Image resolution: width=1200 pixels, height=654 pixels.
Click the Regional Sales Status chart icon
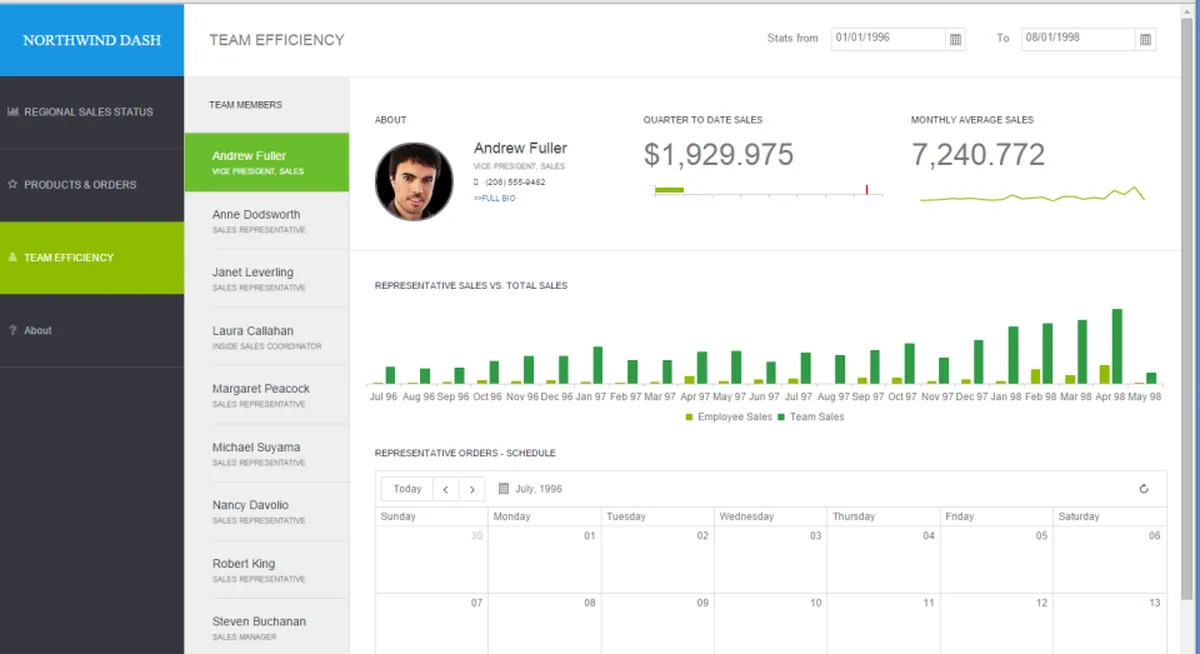[13, 112]
